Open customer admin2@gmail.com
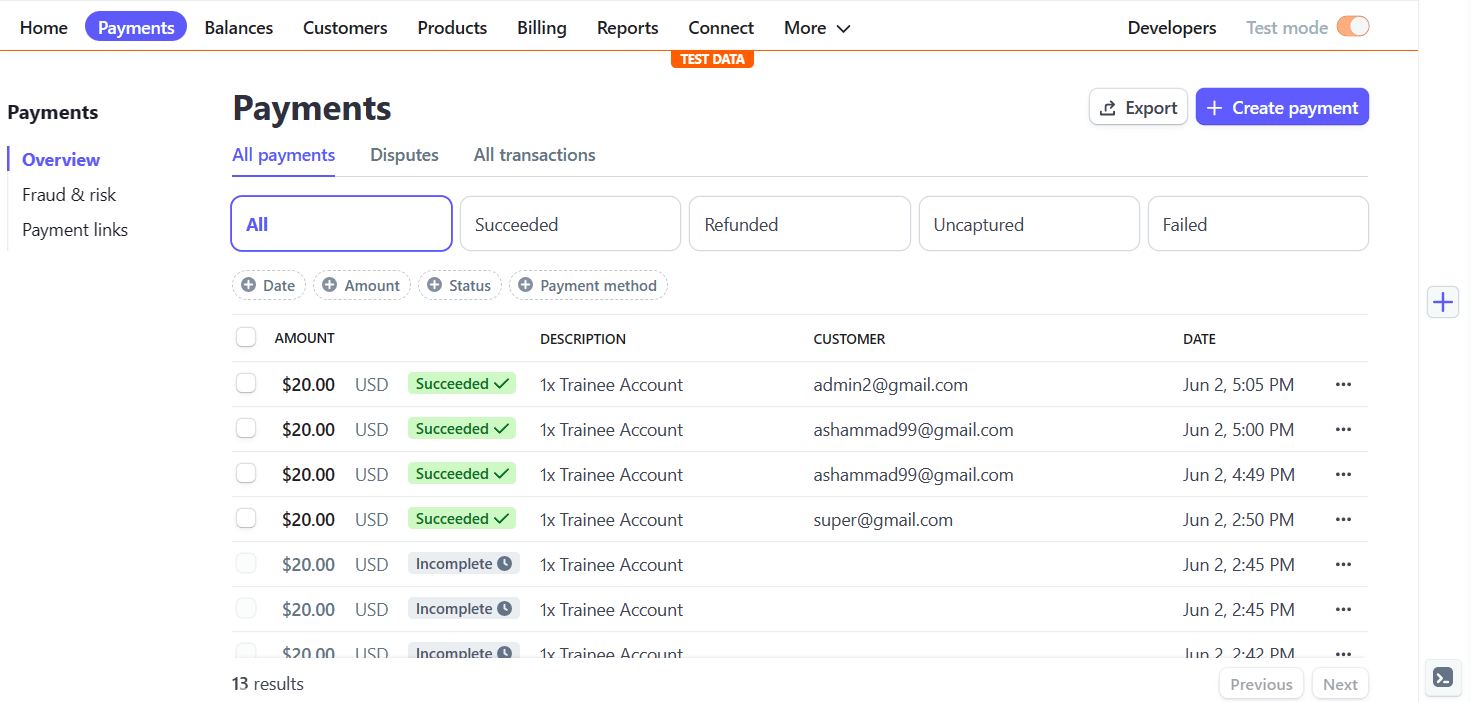1471x702 pixels. coord(890,385)
